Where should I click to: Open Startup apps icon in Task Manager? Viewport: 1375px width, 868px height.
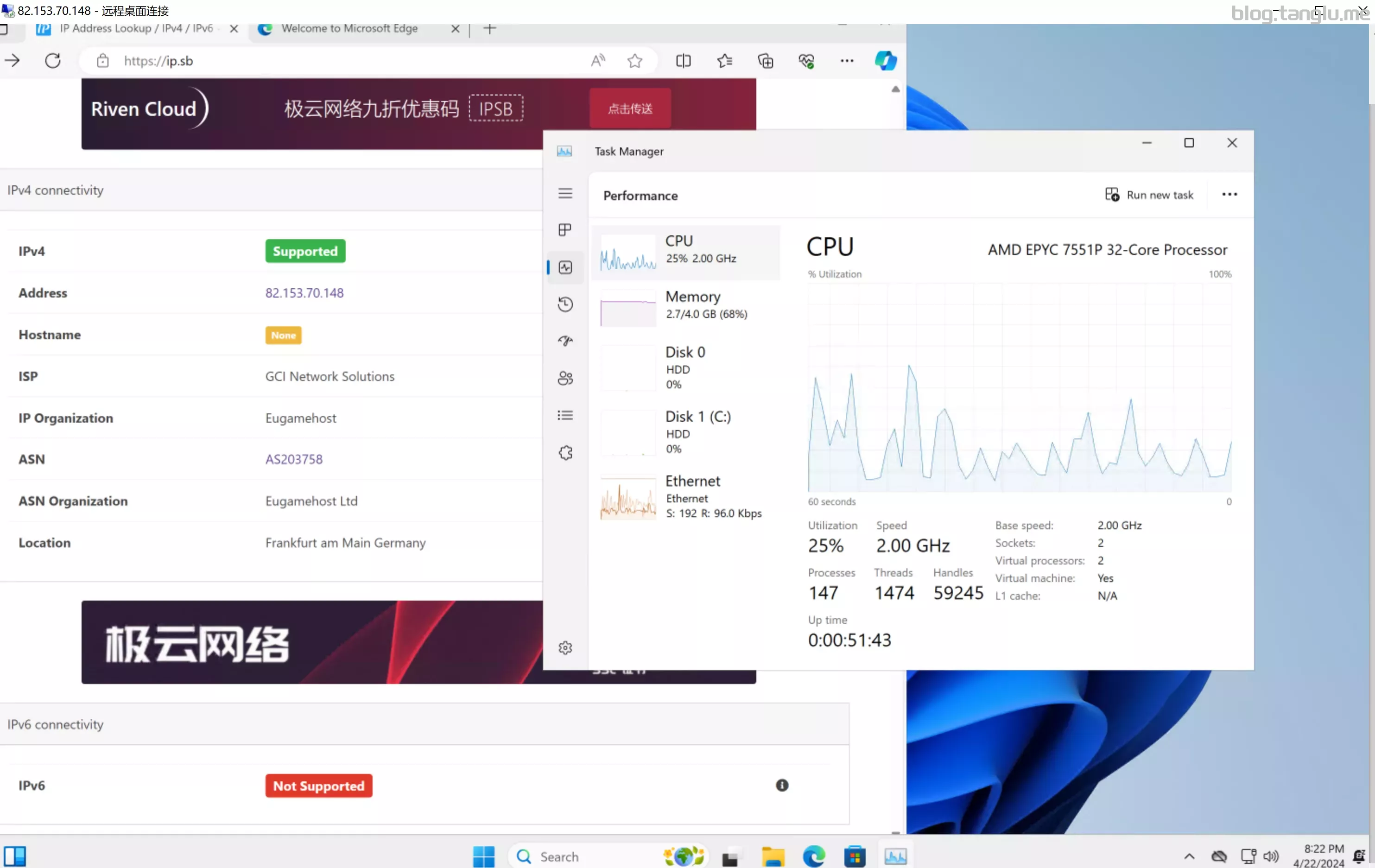pyautogui.click(x=565, y=341)
